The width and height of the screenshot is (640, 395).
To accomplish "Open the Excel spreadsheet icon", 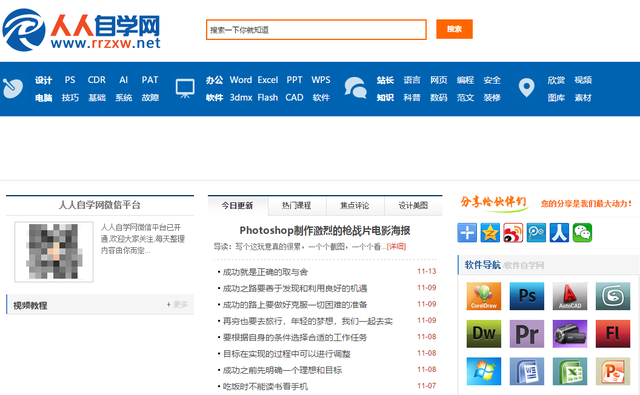I will pos(570,371).
